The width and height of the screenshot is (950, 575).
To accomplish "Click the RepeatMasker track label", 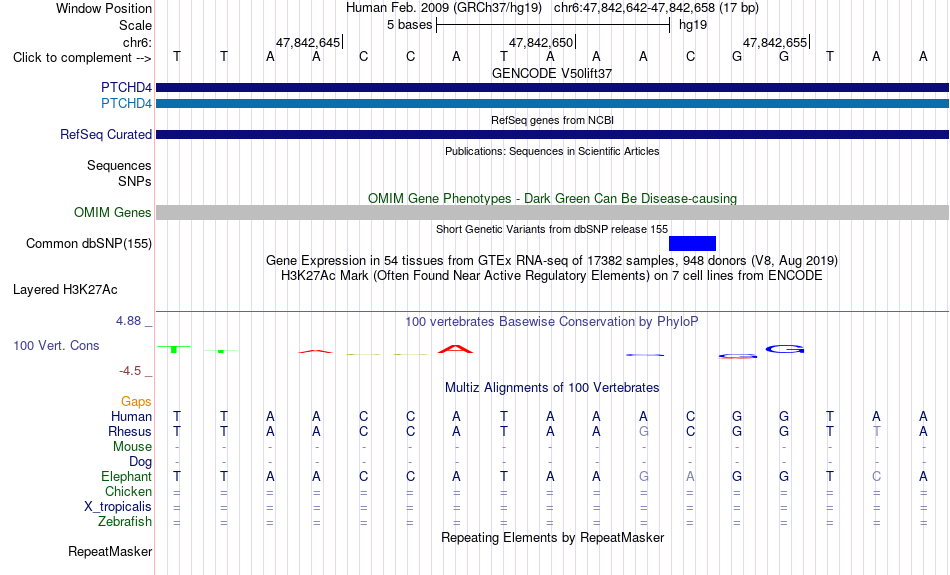I will 110,551.
